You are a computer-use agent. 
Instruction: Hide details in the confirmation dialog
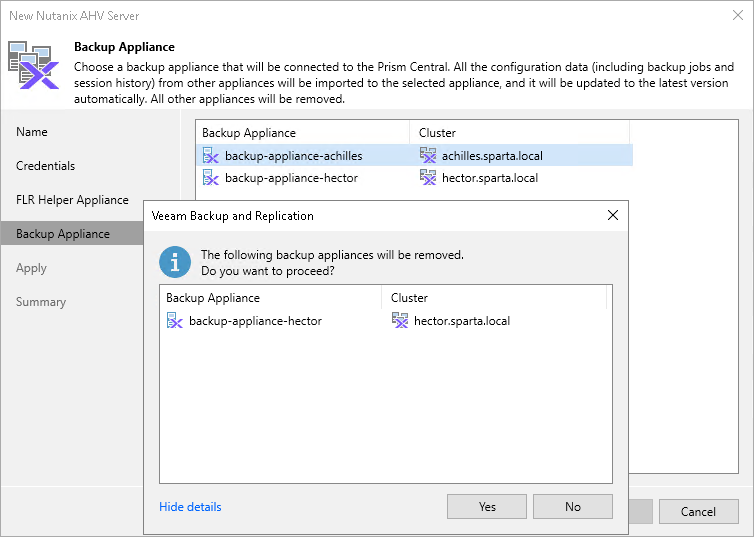coord(190,507)
